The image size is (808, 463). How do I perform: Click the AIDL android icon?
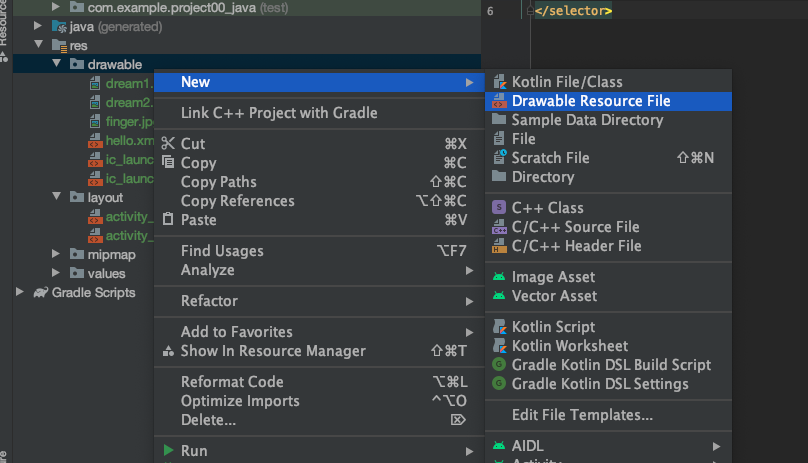(x=499, y=445)
